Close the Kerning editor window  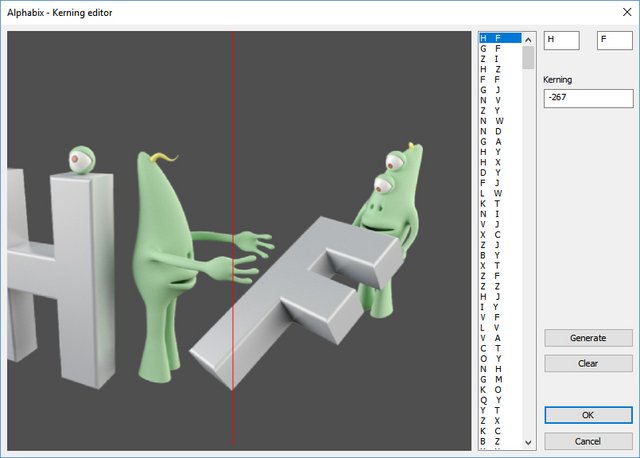pyautogui.click(x=627, y=12)
